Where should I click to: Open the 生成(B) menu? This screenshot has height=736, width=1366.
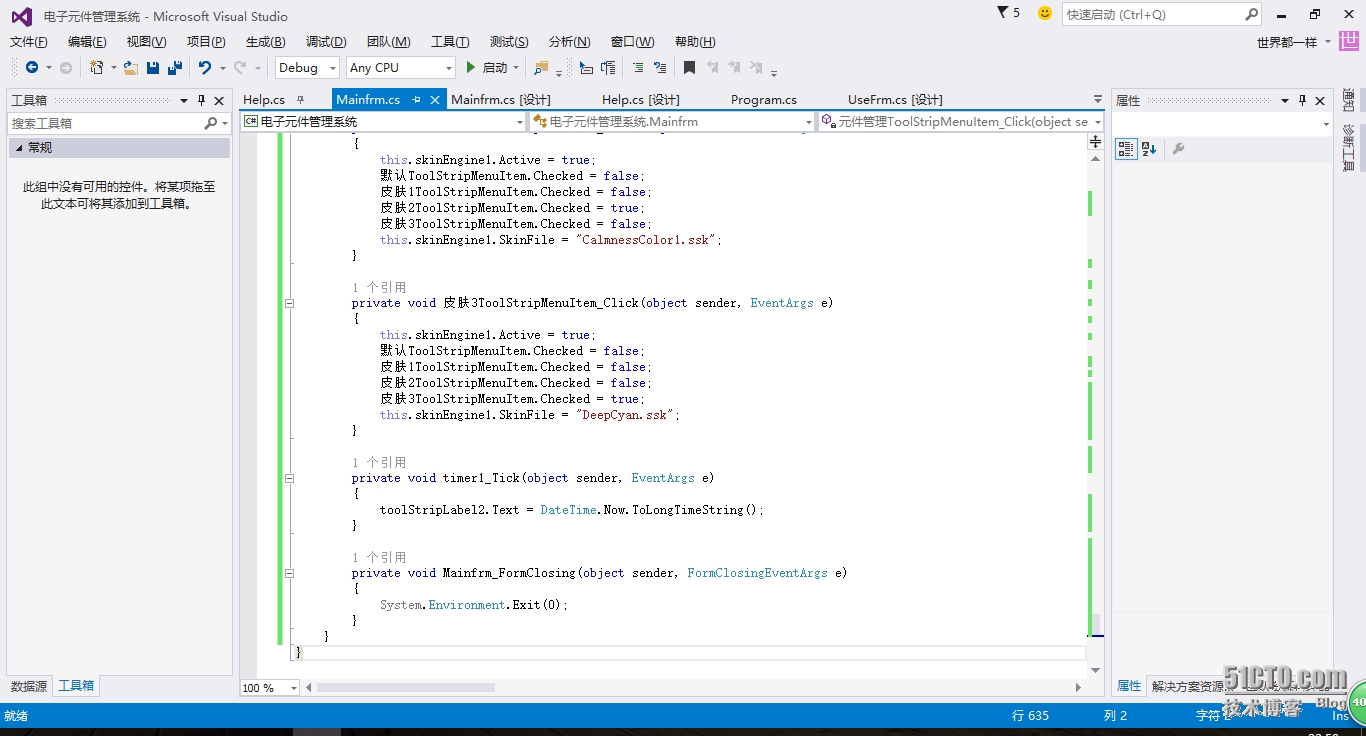tap(266, 42)
